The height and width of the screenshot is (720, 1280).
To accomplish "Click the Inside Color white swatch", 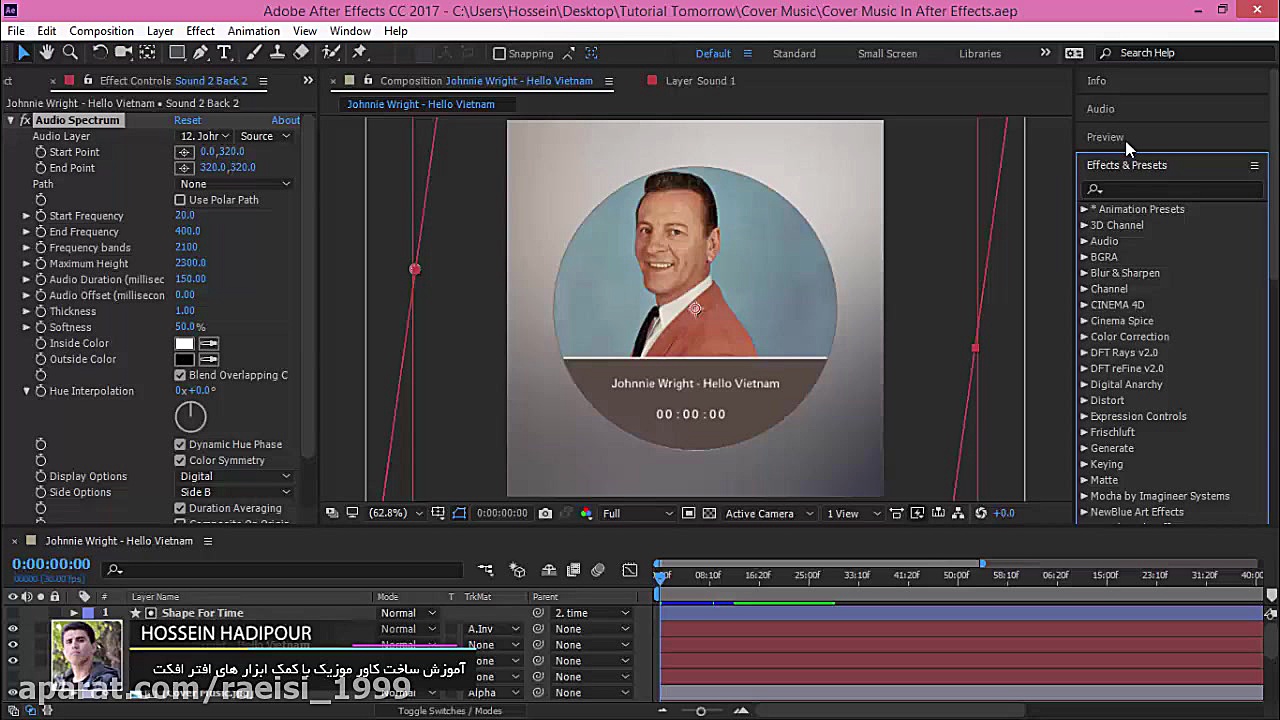I will (184, 343).
